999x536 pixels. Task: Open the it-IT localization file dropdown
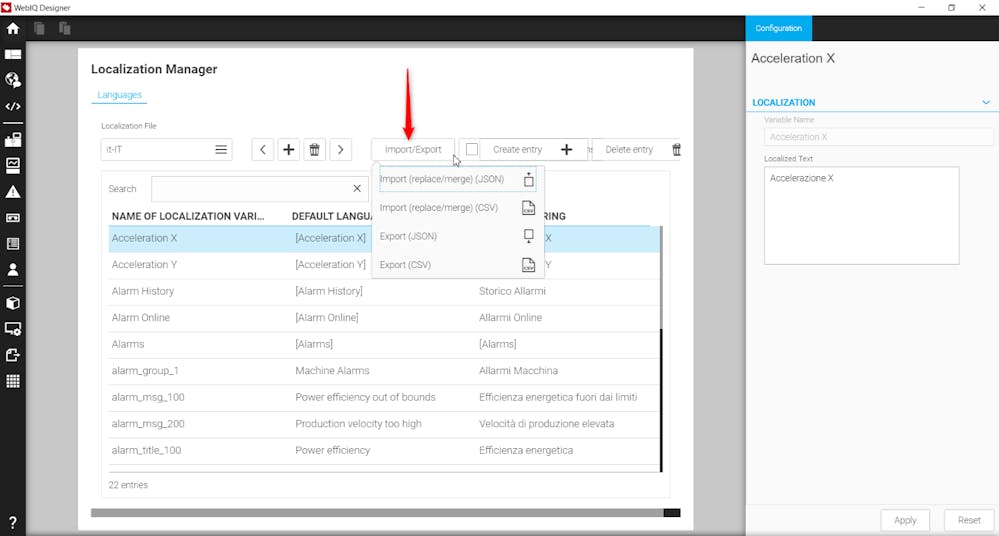tap(166, 150)
